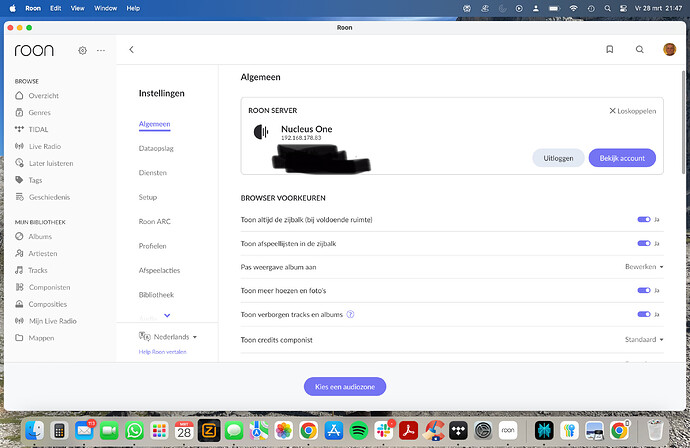Click Loskoppelen to disconnect server

633,111
